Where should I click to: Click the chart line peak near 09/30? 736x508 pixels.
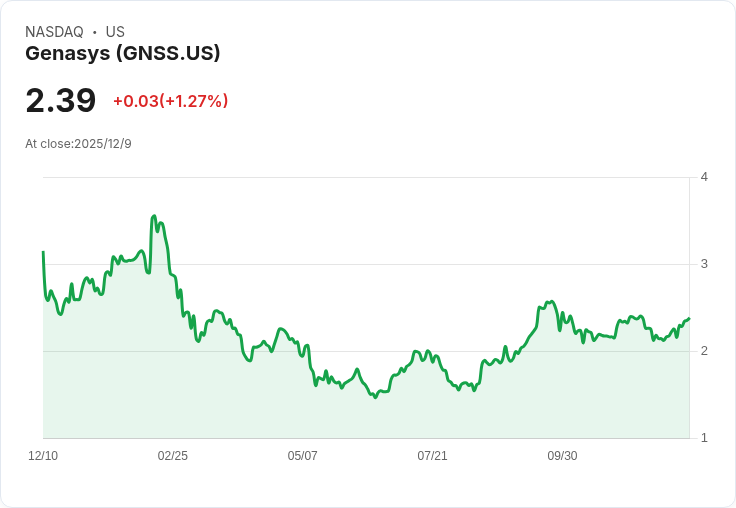click(552, 301)
